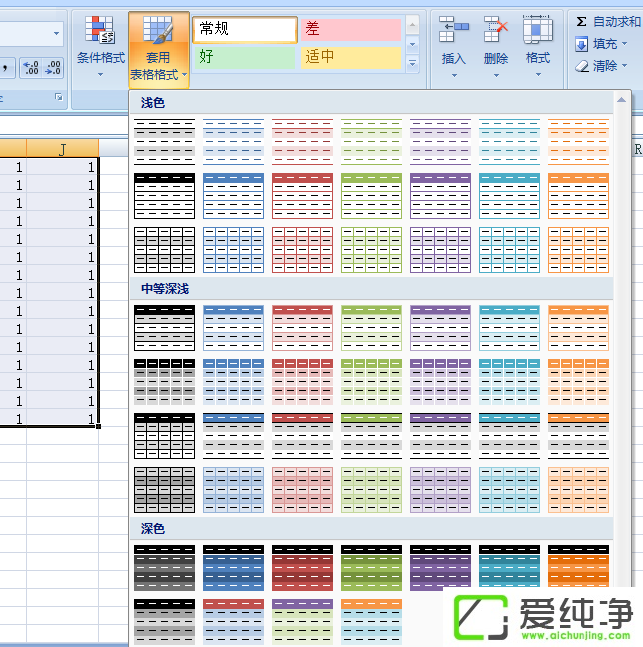Click the 删除 delete cells icon
This screenshot has height=647, width=643.
[496, 30]
